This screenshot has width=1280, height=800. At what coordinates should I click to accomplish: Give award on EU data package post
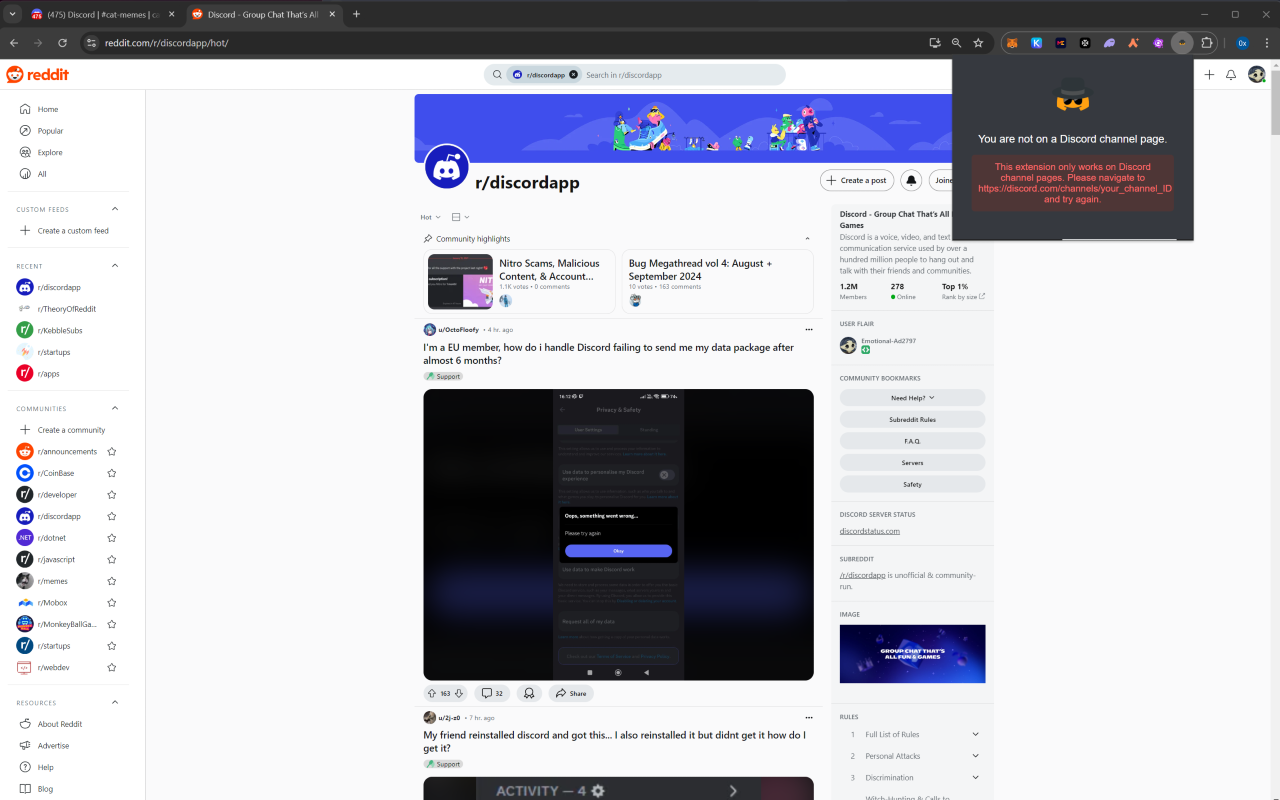529,693
